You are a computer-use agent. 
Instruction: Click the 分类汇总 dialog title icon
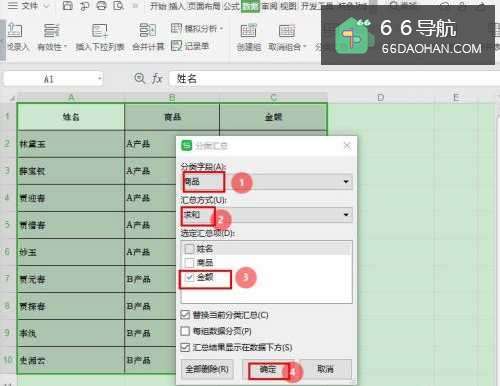pos(187,146)
